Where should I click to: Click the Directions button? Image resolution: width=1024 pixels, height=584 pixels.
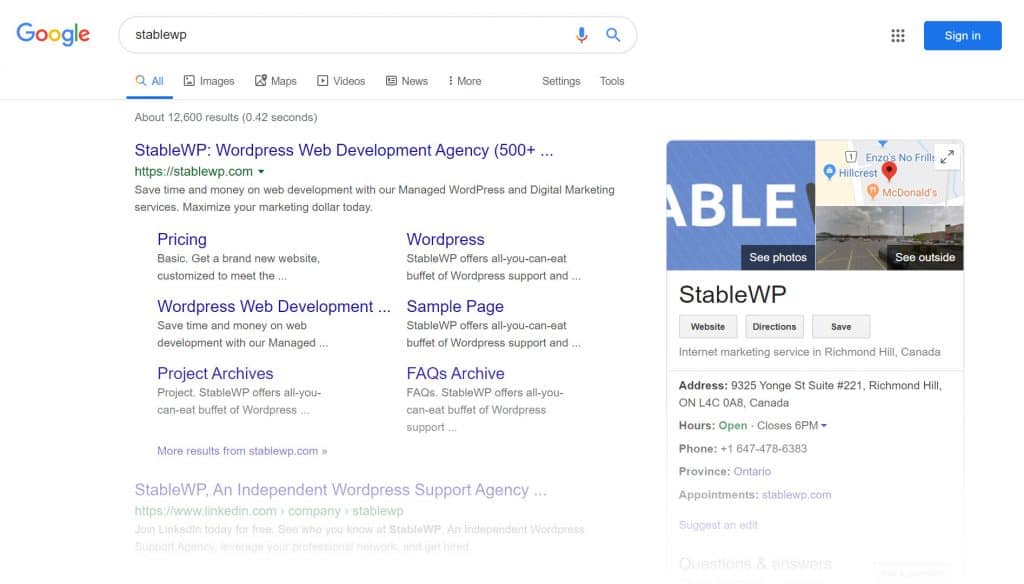coord(774,327)
